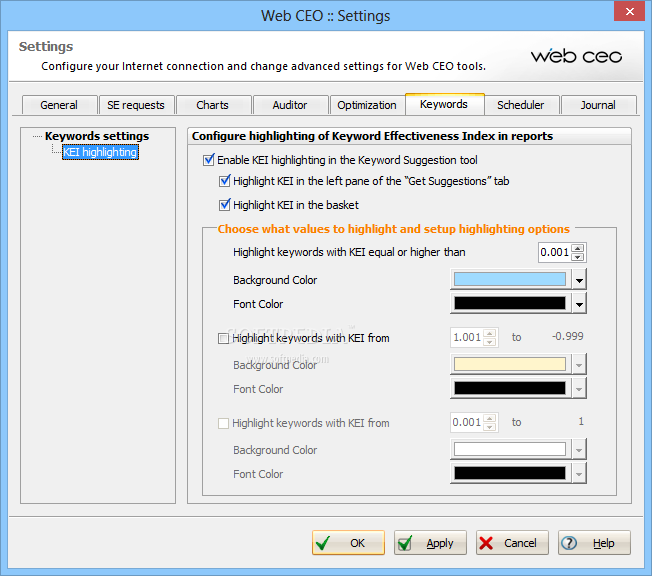Screen dimensions: 652x576
Task: Click the up arrow of the 0.001 from spinner
Action: pyautogui.click(x=490, y=418)
